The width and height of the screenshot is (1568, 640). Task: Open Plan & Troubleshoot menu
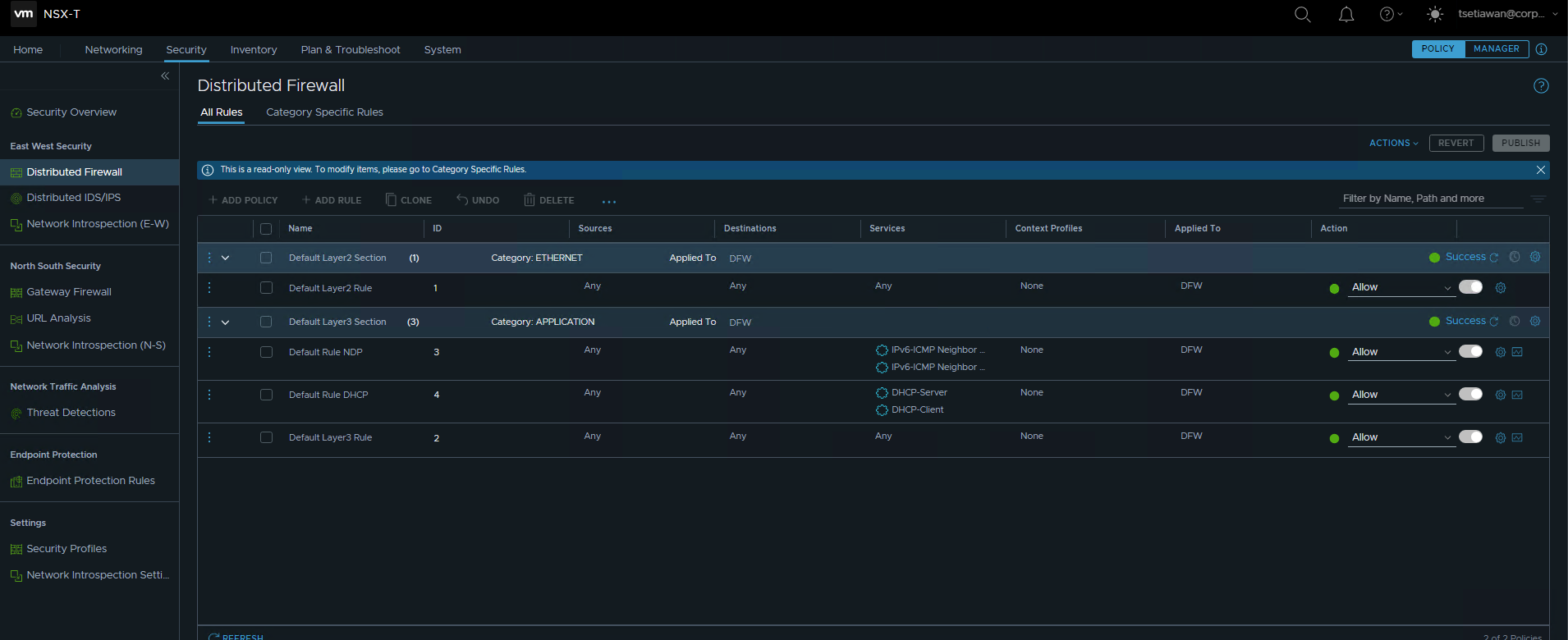(351, 50)
